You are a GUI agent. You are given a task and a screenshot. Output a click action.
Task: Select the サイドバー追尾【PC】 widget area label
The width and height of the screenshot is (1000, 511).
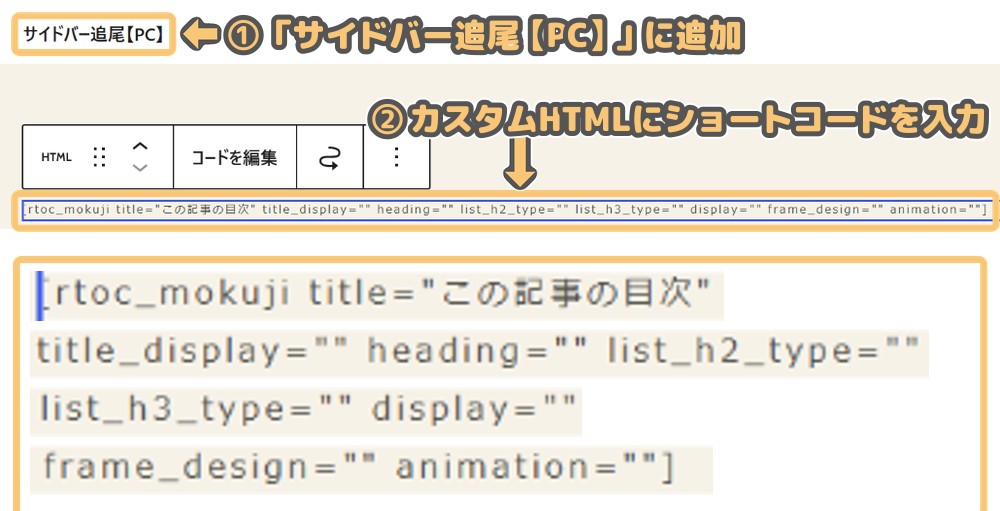tap(93, 34)
